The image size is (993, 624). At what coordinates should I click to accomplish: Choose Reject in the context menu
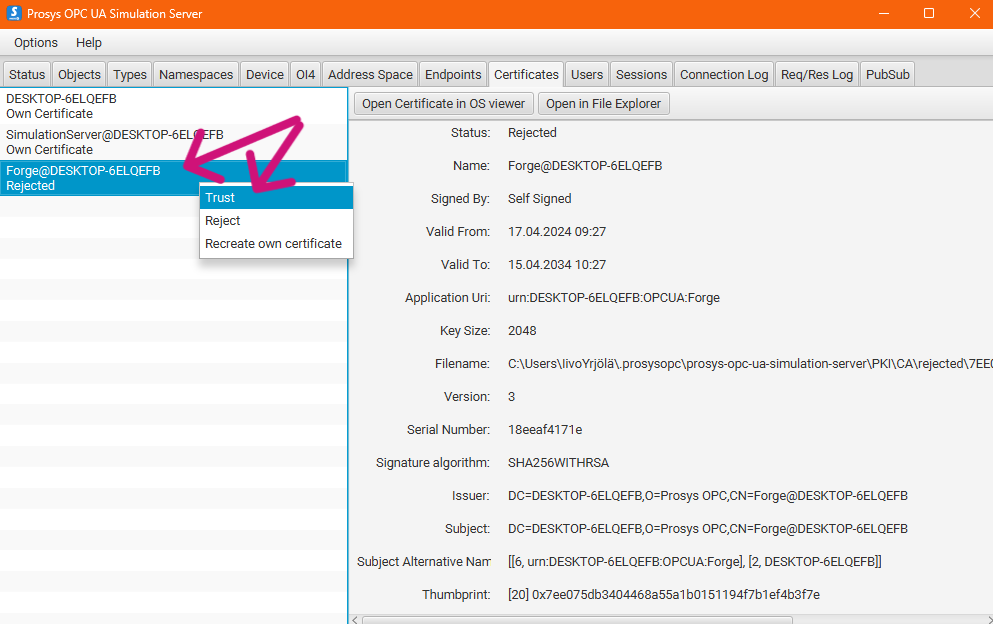(x=276, y=220)
